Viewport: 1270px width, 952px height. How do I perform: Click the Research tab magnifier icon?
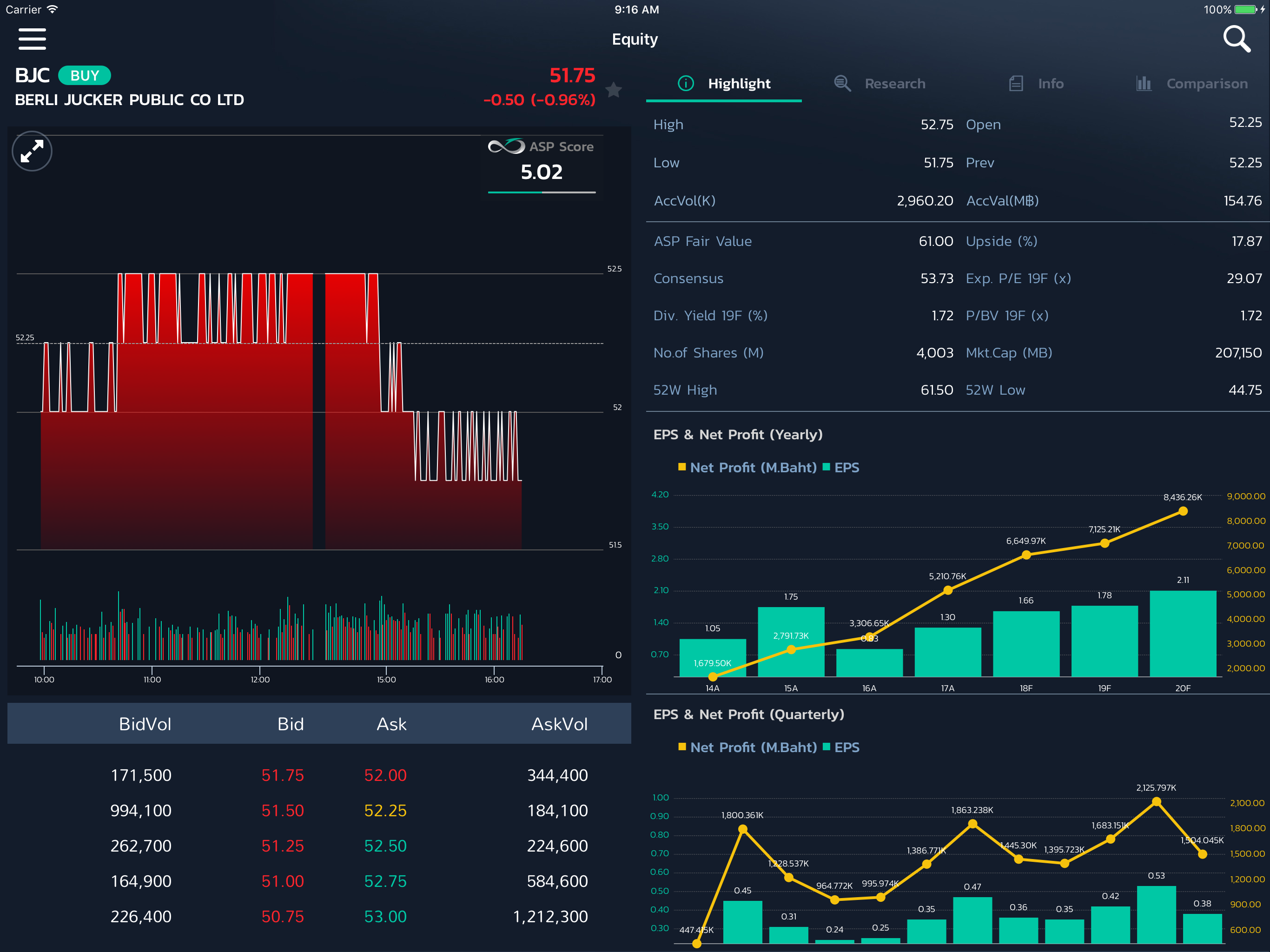pyautogui.click(x=842, y=84)
